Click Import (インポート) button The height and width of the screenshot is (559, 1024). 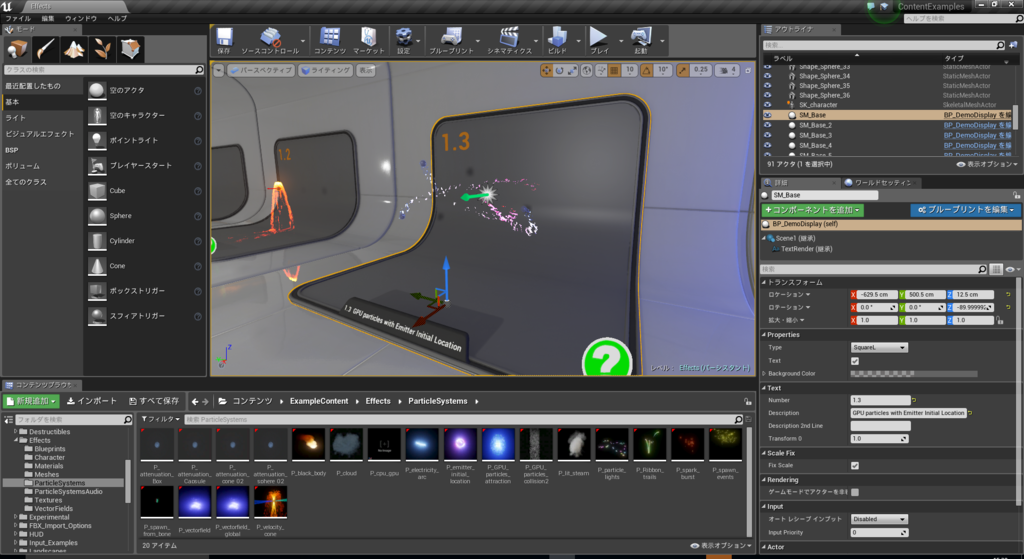click(x=92, y=401)
